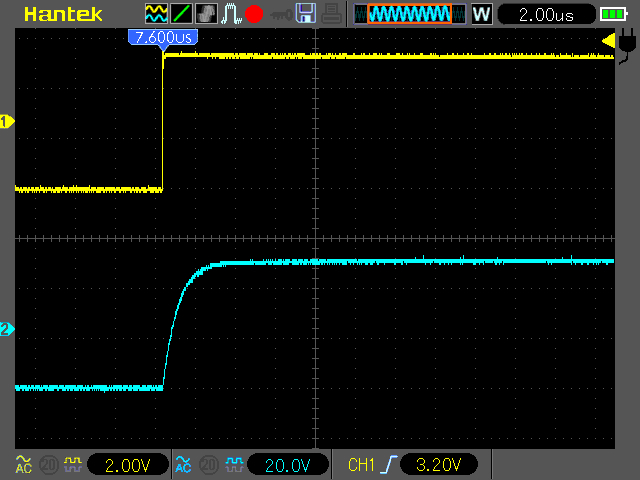Viewport: 640px width, 480px height.
Task: Click the green battery status icon
Action: coord(613,14)
